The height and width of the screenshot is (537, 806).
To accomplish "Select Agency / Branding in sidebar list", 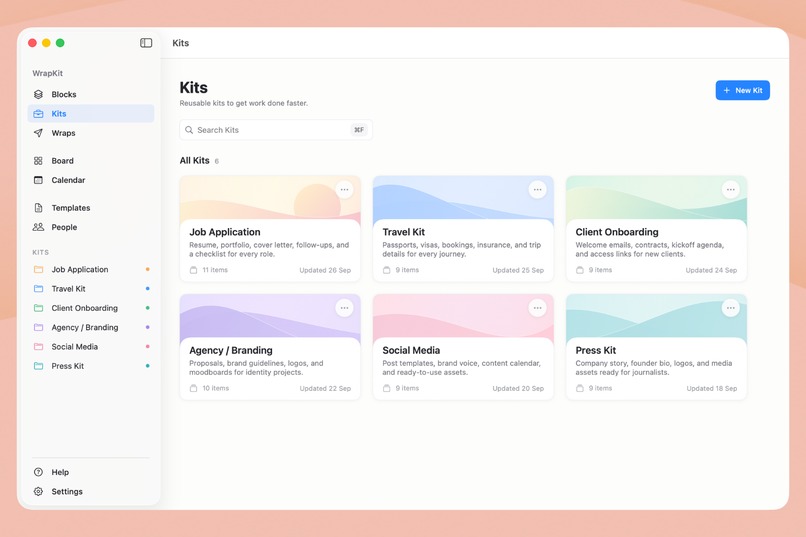I will click(x=90, y=327).
